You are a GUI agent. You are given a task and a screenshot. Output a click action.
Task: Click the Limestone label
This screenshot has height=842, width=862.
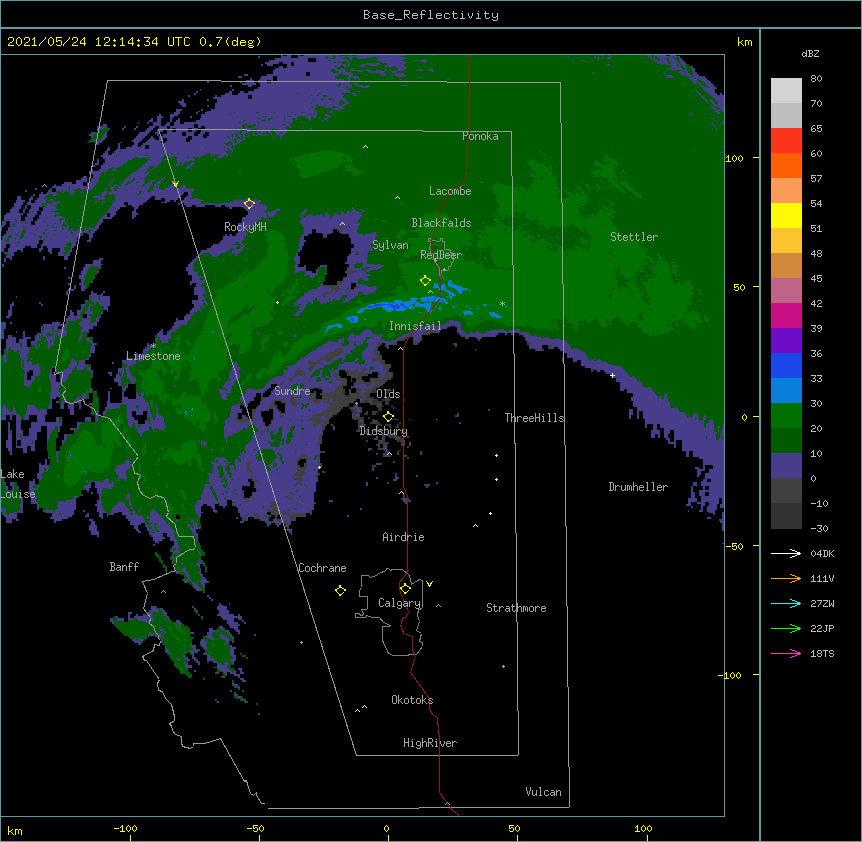[153, 356]
